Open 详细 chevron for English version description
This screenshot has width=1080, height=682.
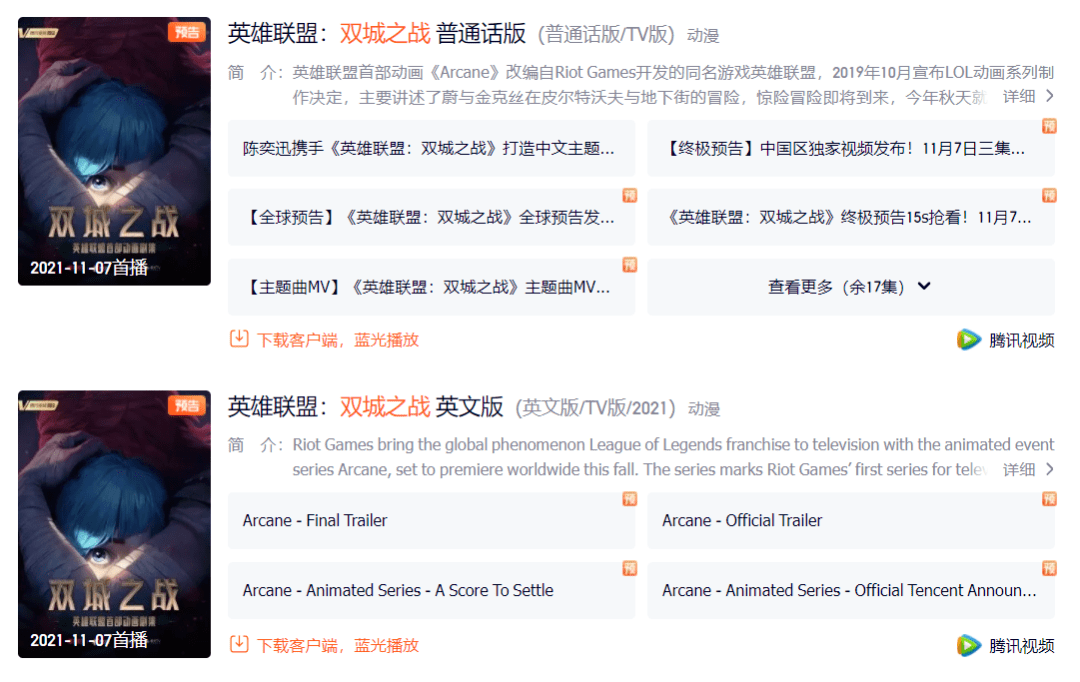pyautogui.click(x=1050, y=469)
